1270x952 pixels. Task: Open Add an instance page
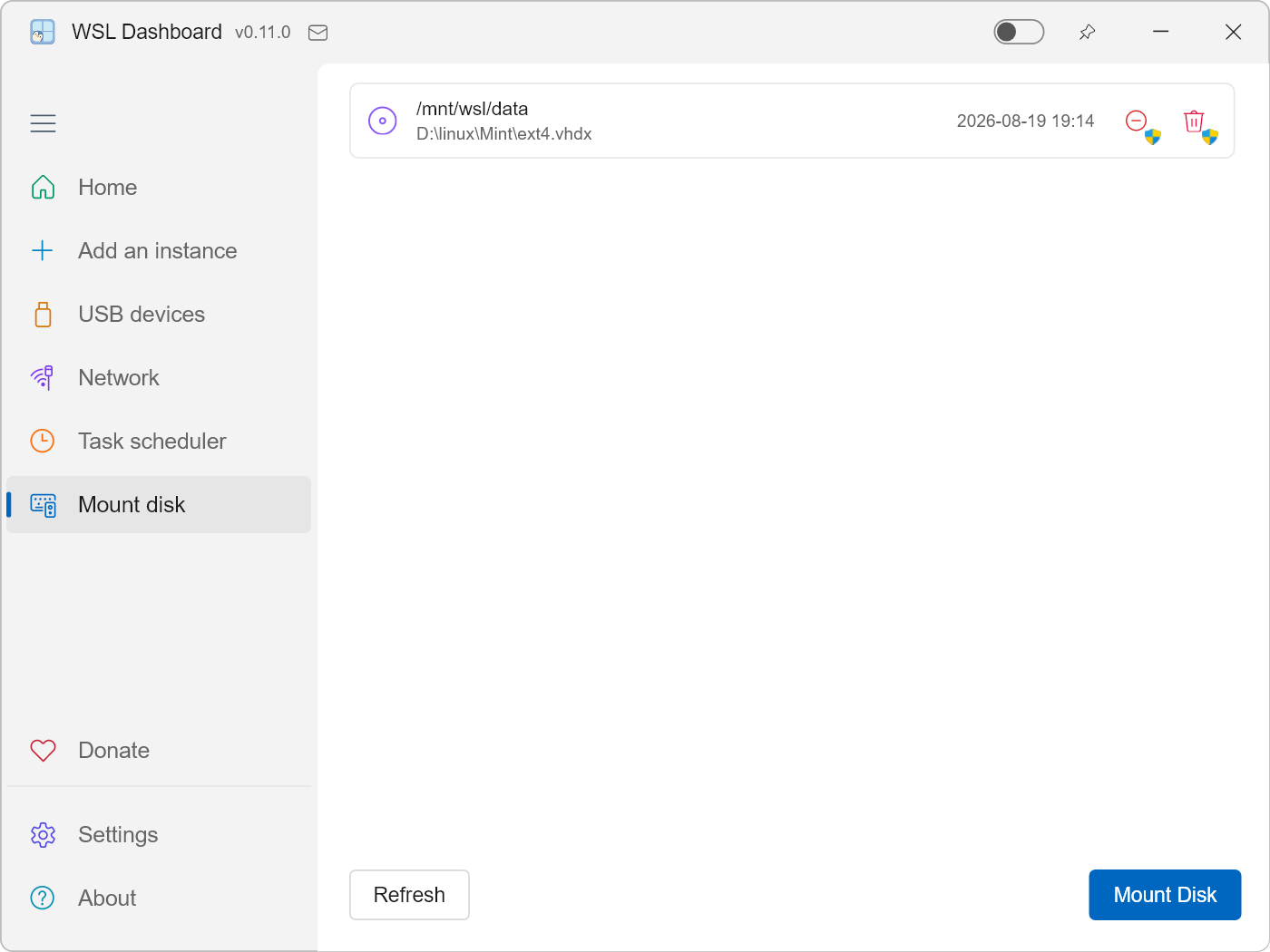pyautogui.click(x=159, y=251)
